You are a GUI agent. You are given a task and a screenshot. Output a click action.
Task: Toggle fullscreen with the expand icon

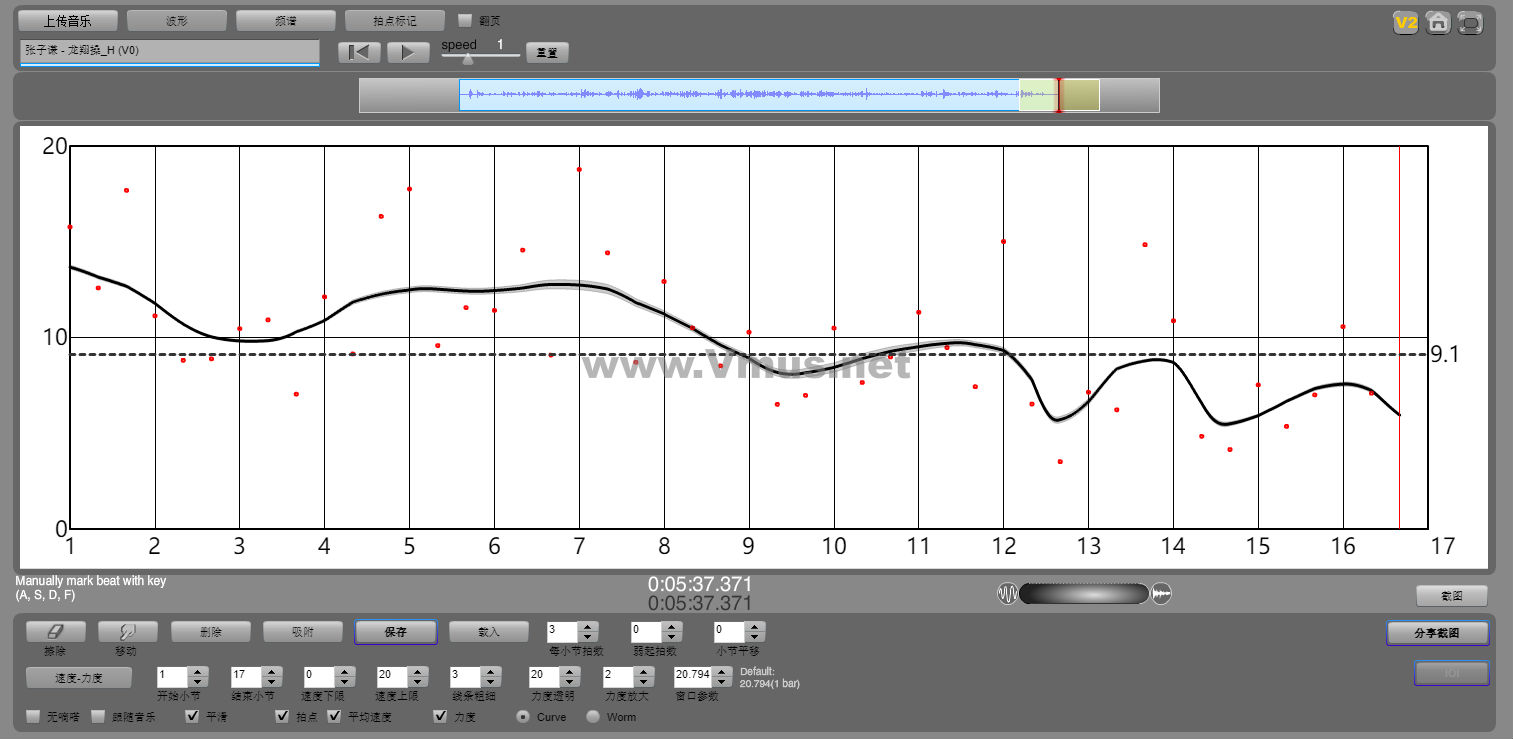coord(1470,23)
